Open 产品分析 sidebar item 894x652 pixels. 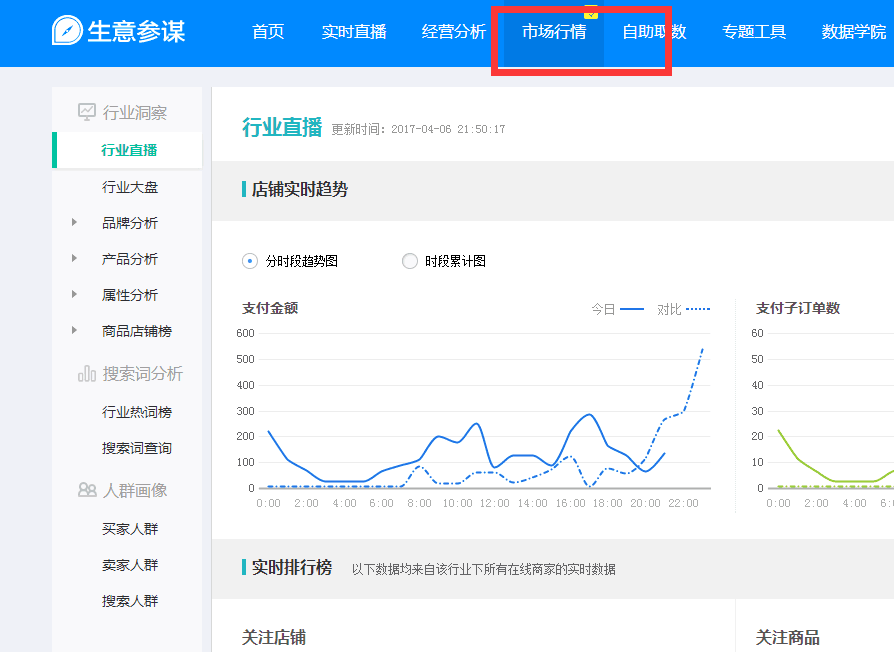130,259
